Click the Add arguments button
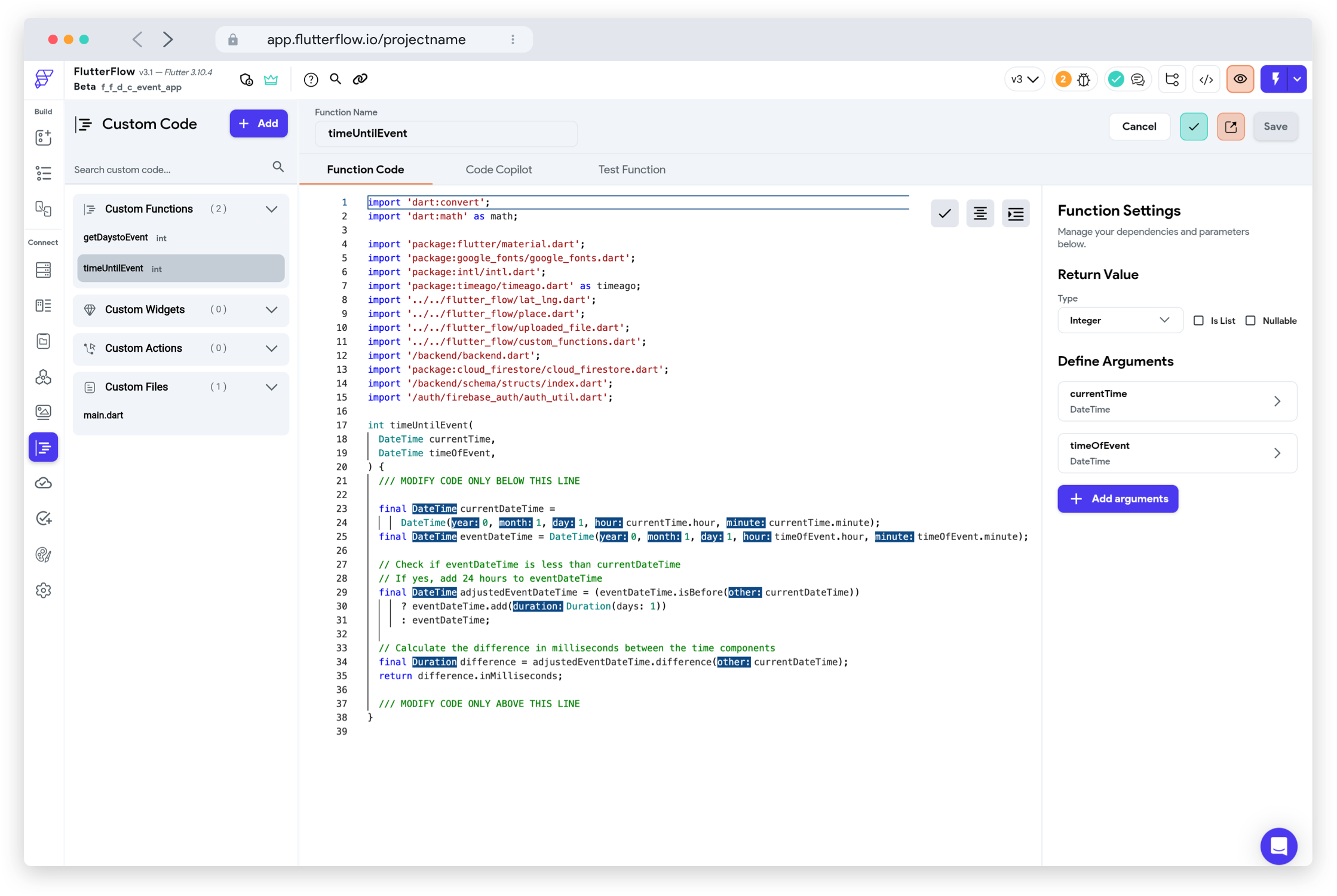The height and width of the screenshot is (896, 1337). pos(1117,499)
